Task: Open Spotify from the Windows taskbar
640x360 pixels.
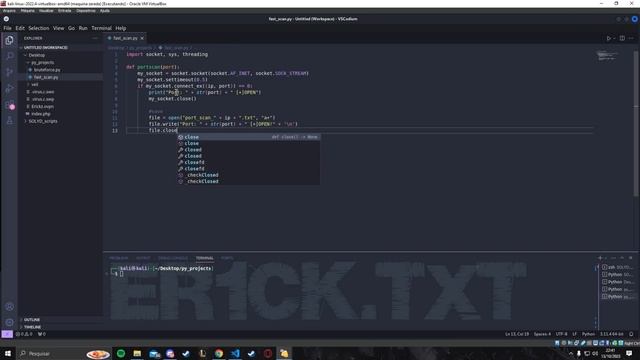Action: (x=121, y=353)
